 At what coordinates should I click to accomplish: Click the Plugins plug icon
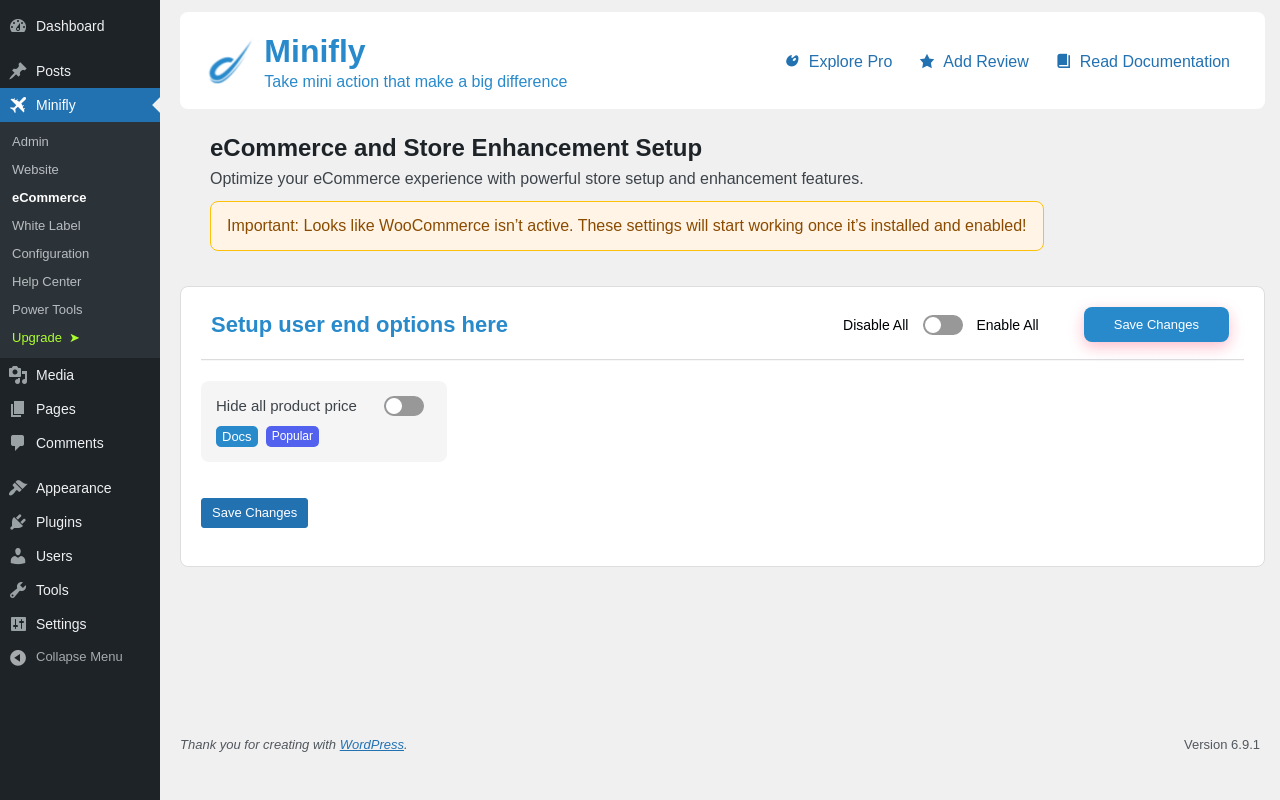click(18, 522)
